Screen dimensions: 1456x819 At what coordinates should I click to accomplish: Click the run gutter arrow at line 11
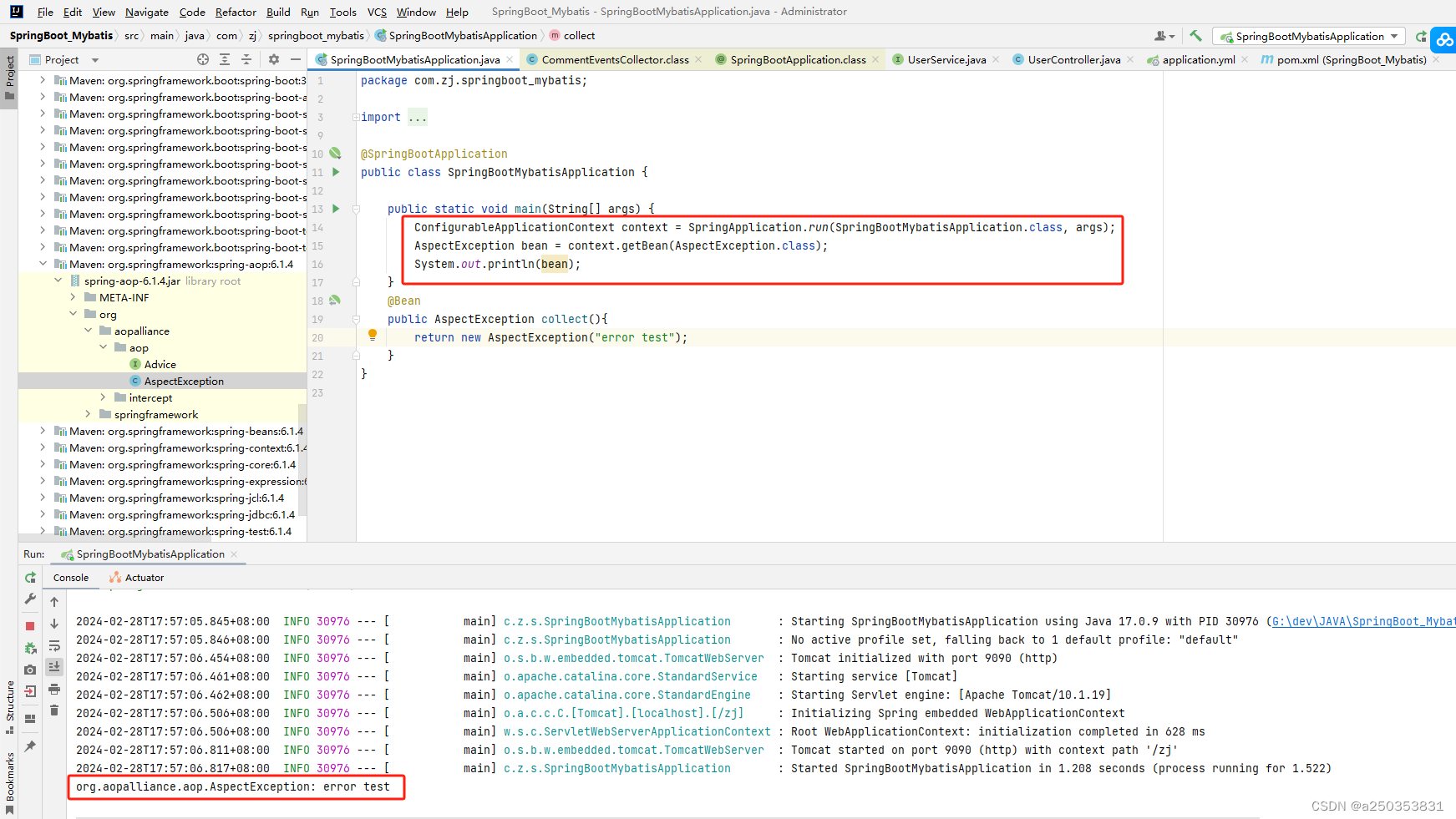point(336,172)
